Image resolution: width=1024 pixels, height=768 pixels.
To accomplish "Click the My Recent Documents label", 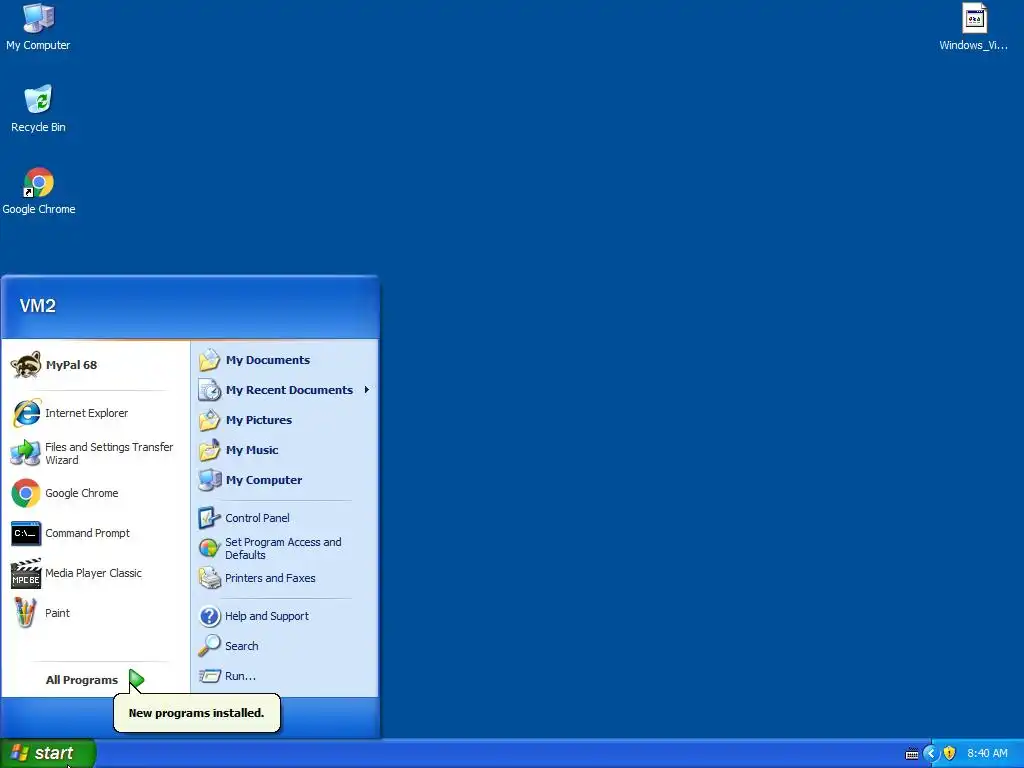I will point(289,390).
